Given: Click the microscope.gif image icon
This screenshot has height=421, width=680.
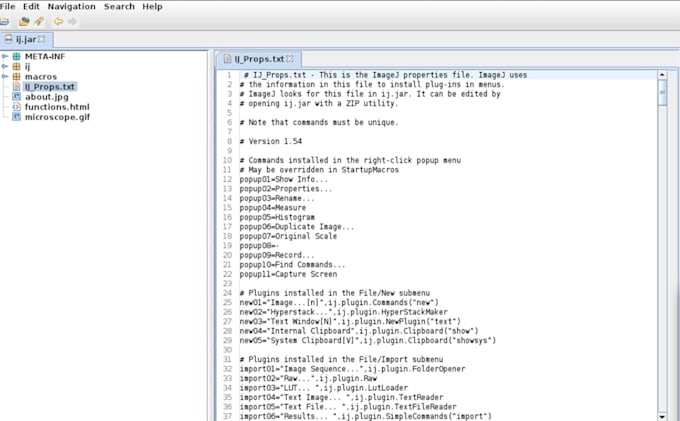Looking at the screenshot, I should coord(16,117).
